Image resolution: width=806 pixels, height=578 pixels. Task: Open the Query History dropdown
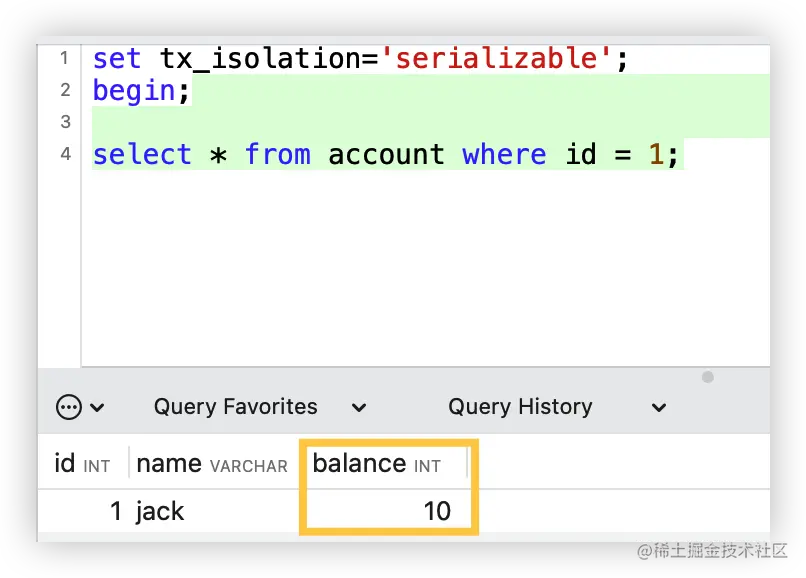[557, 407]
